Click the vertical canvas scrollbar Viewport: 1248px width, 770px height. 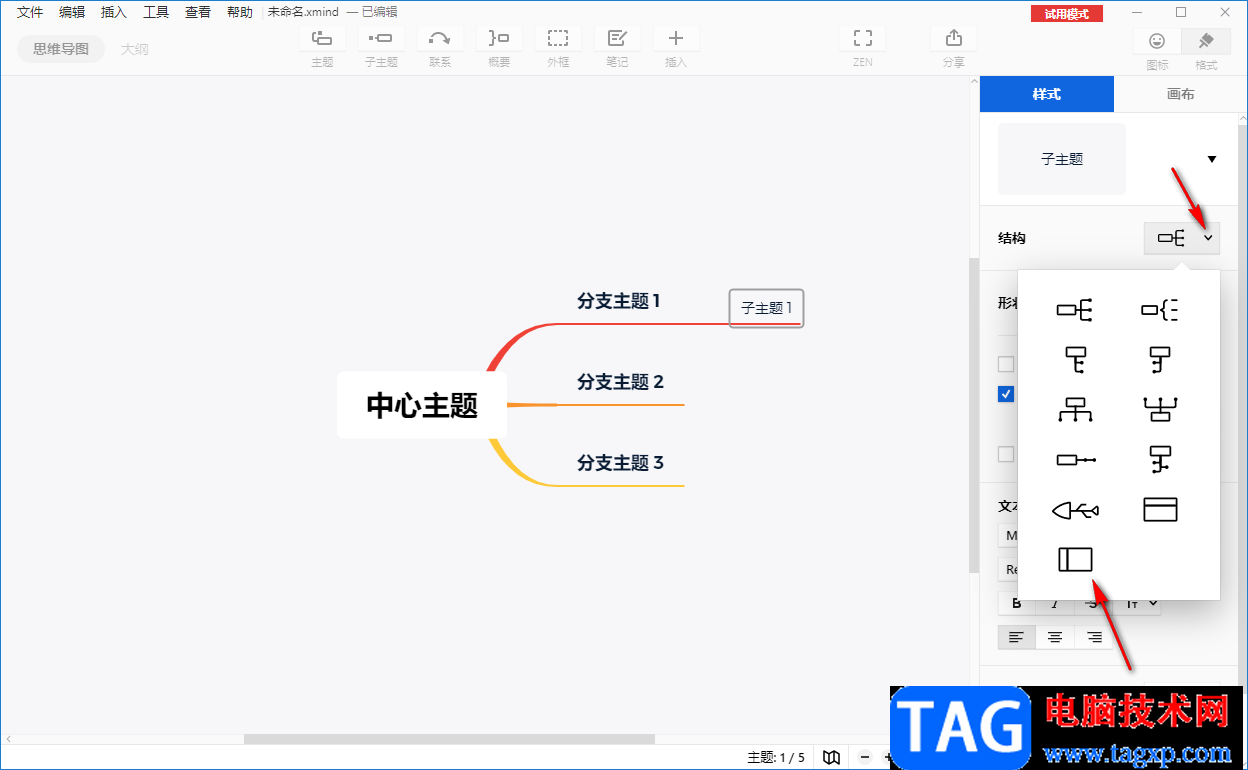(974, 415)
